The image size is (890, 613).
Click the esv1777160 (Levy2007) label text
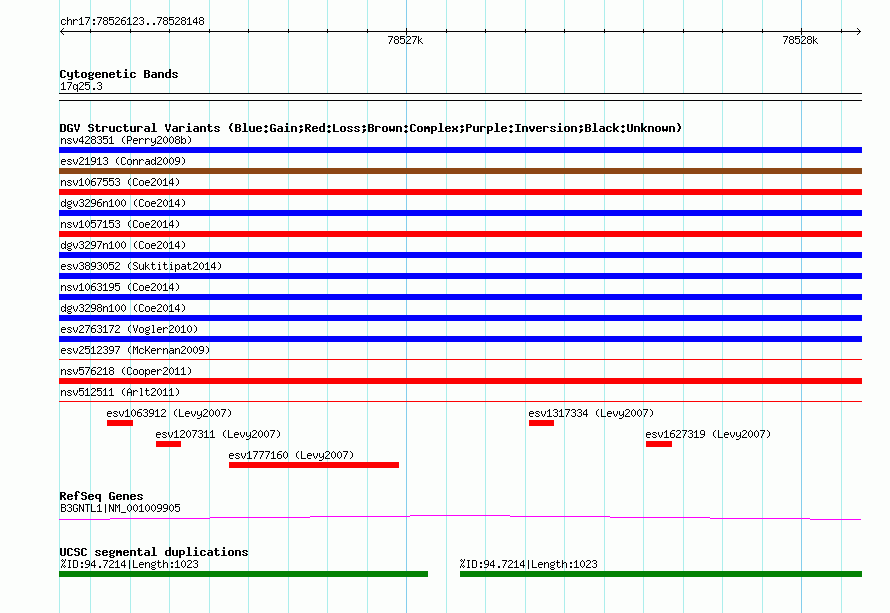click(291, 455)
